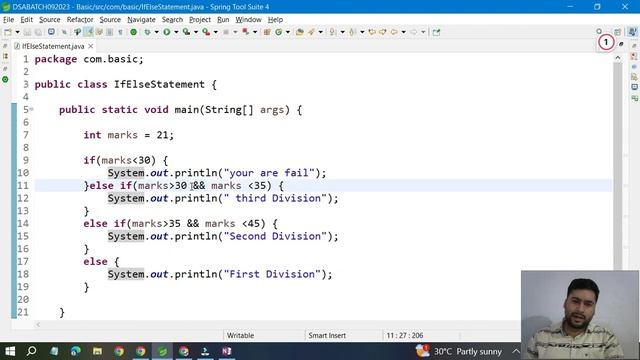Screen dimensions: 640x360
Task: Click the green Spring Boot toolbar icon
Action: coord(133,32)
